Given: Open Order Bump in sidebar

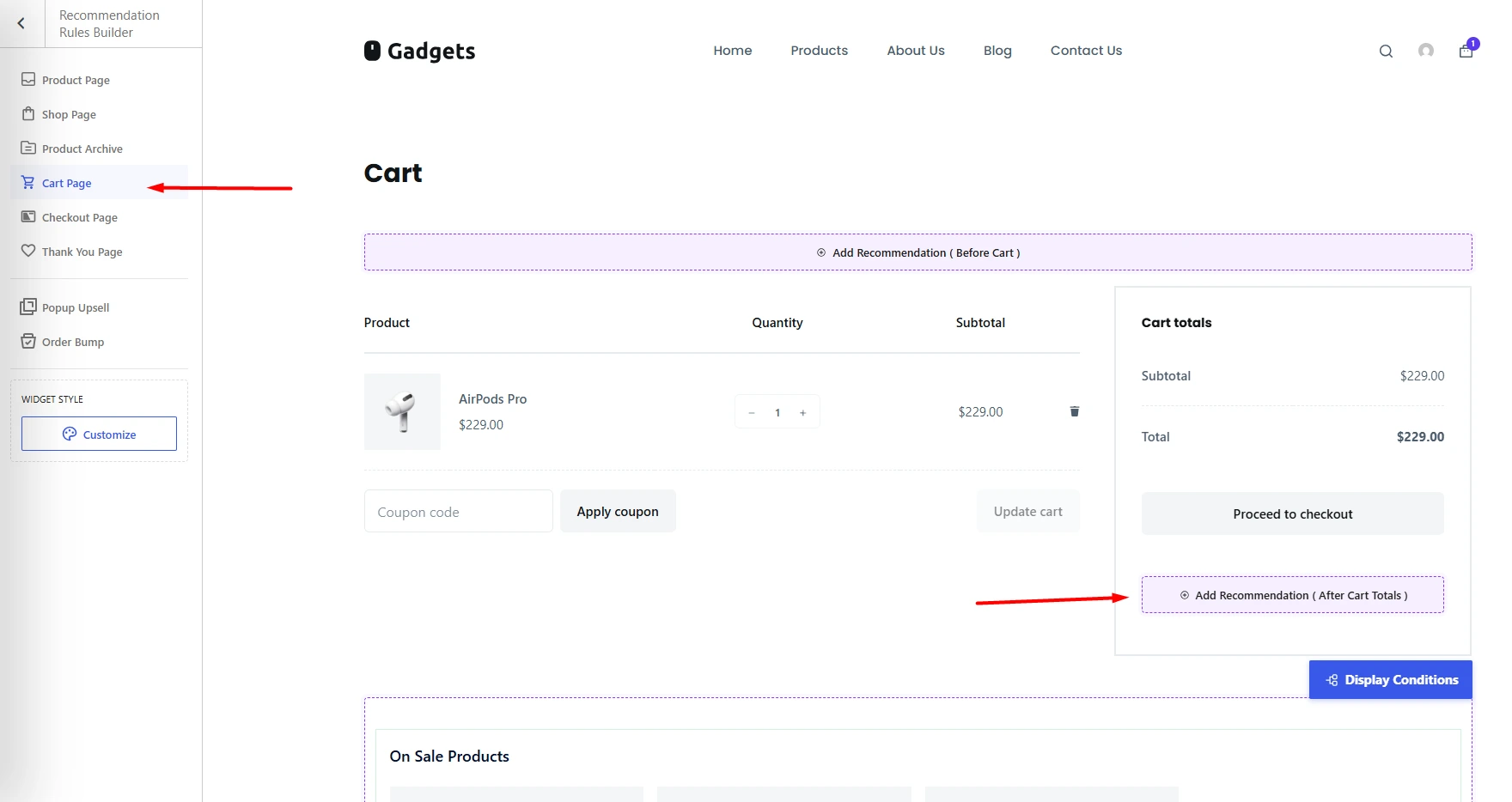Looking at the screenshot, I should (x=99, y=342).
